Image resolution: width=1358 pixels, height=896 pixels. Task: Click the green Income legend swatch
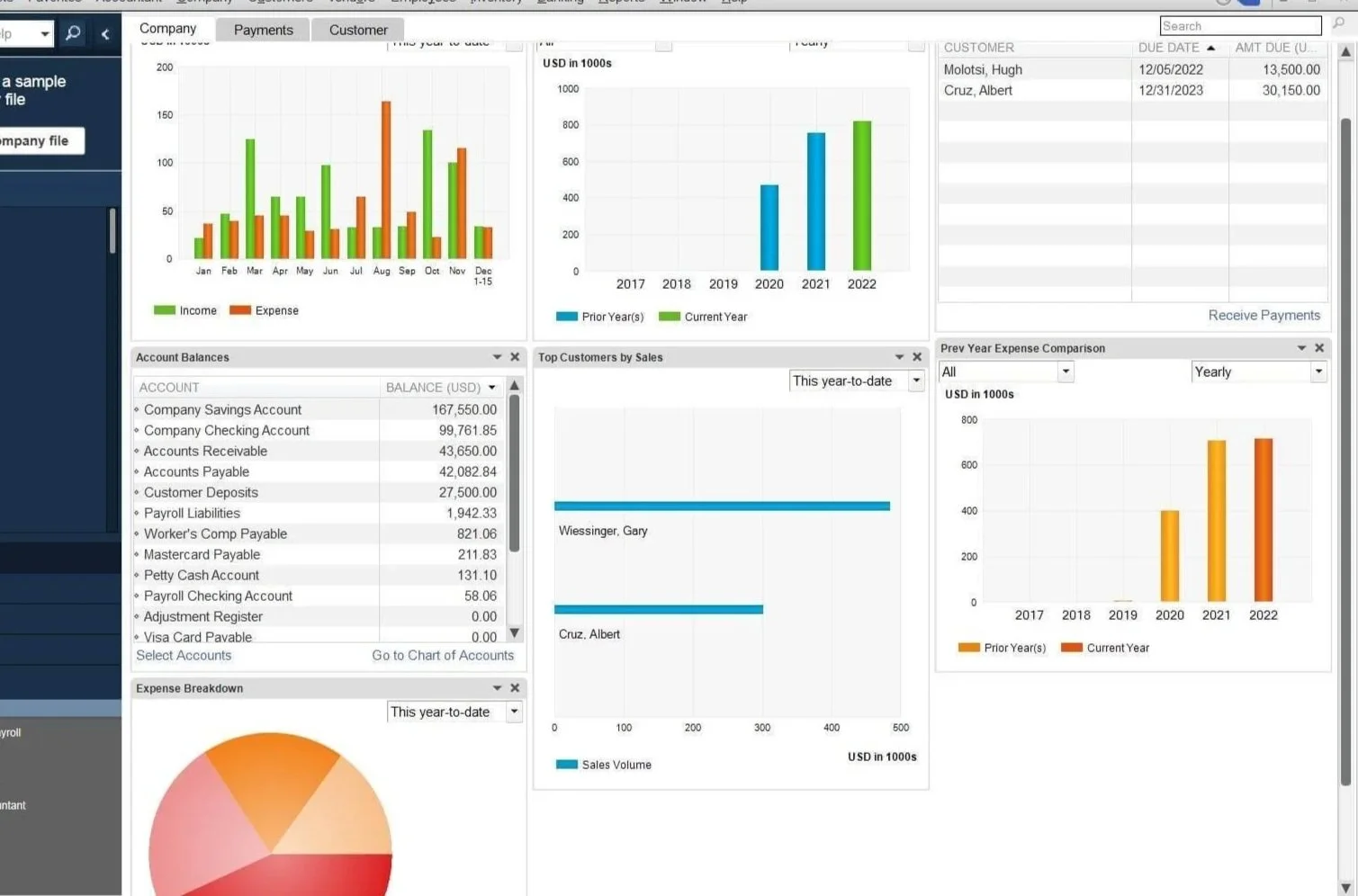click(x=165, y=310)
